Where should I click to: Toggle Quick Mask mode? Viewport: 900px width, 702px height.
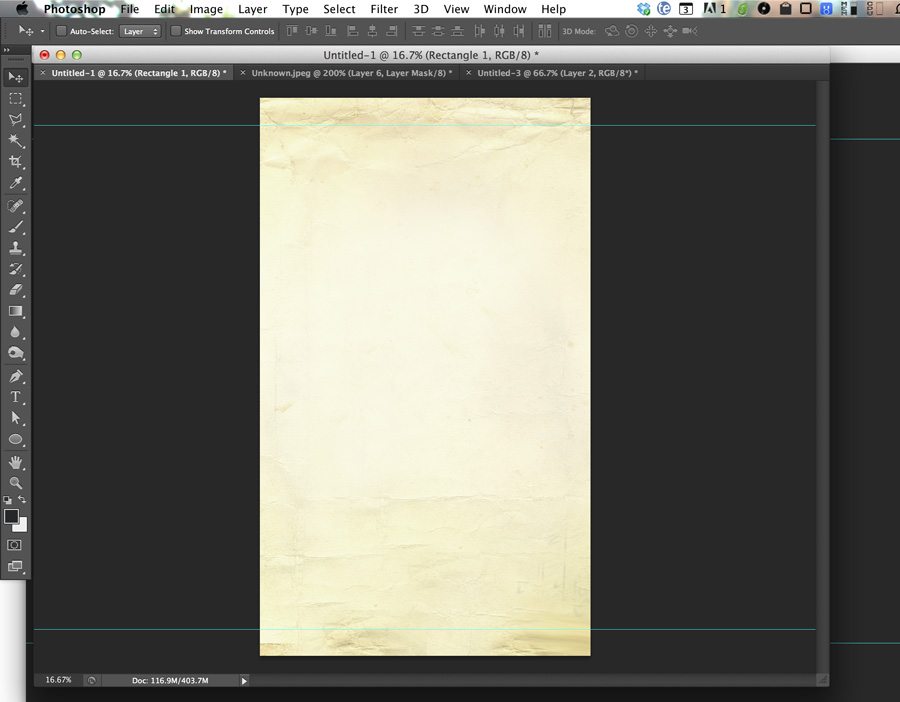(x=15, y=545)
